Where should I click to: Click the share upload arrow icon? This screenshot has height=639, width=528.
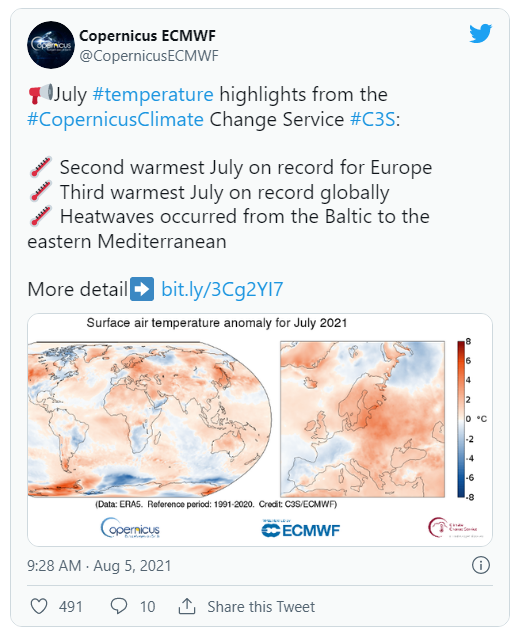[187, 606]
